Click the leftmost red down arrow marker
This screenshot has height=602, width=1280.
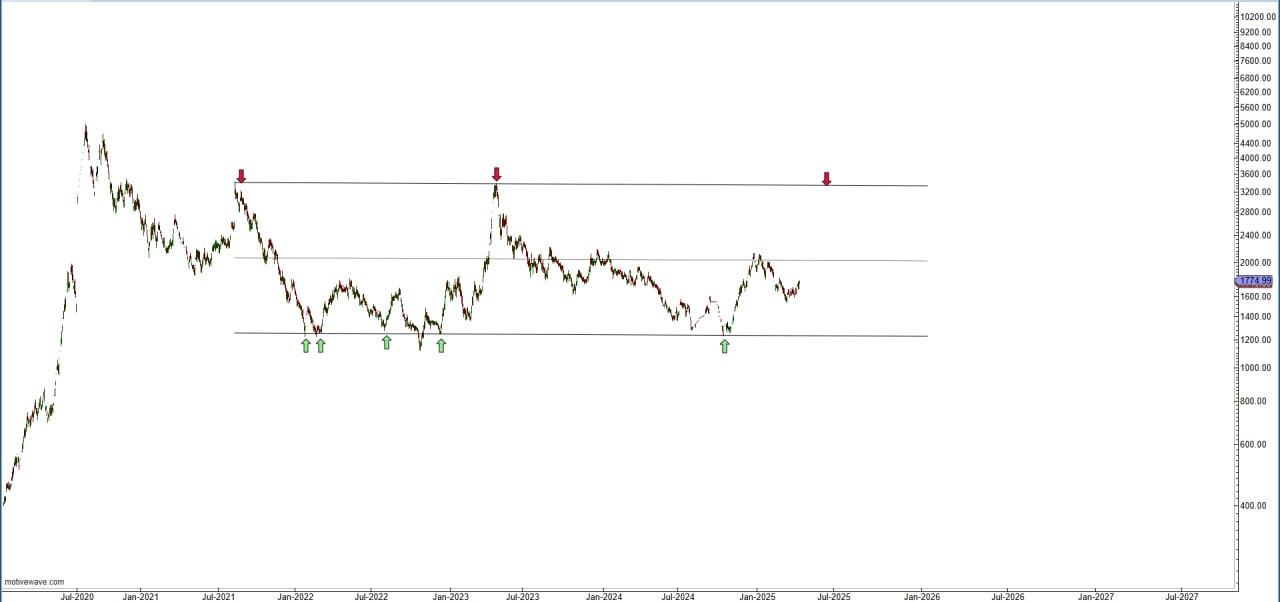(241, 176)
